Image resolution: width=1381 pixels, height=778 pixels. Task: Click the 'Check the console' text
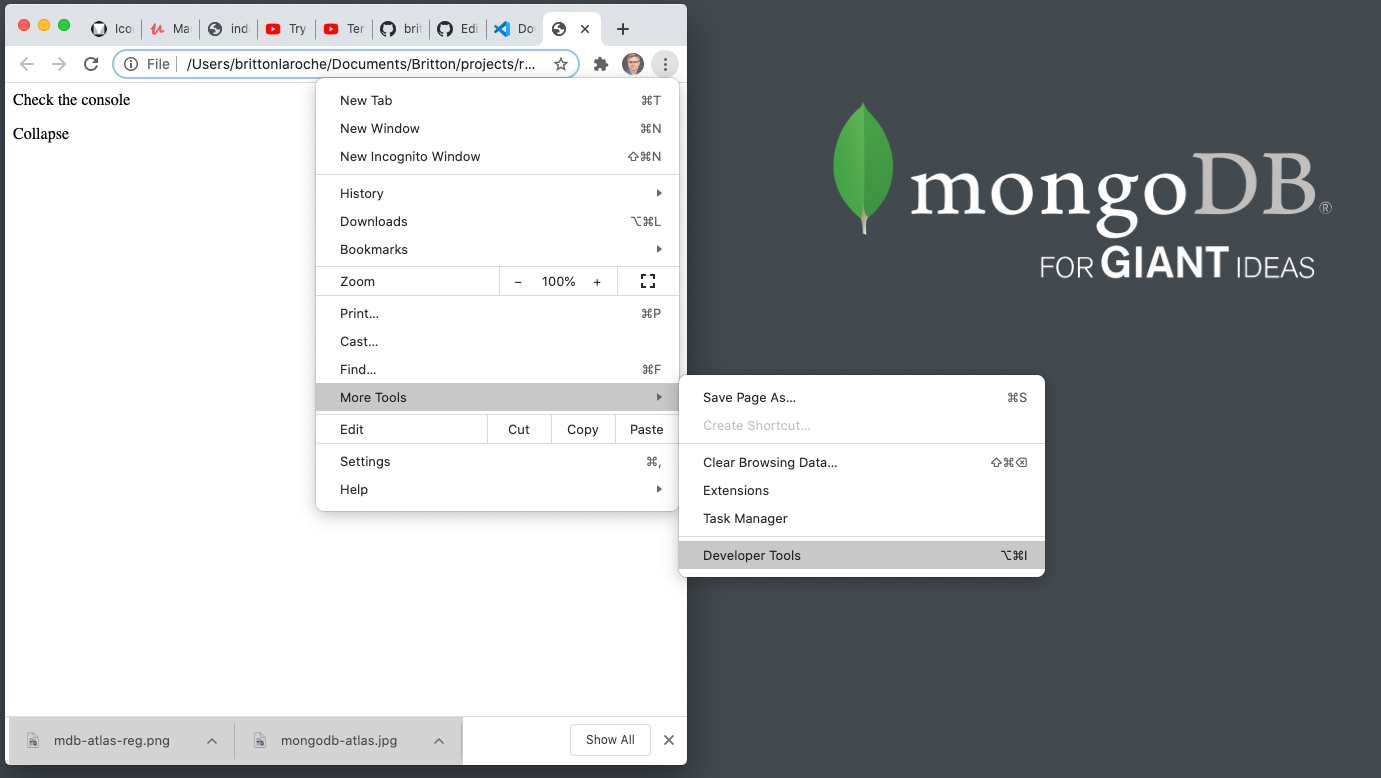coord(71,100)
